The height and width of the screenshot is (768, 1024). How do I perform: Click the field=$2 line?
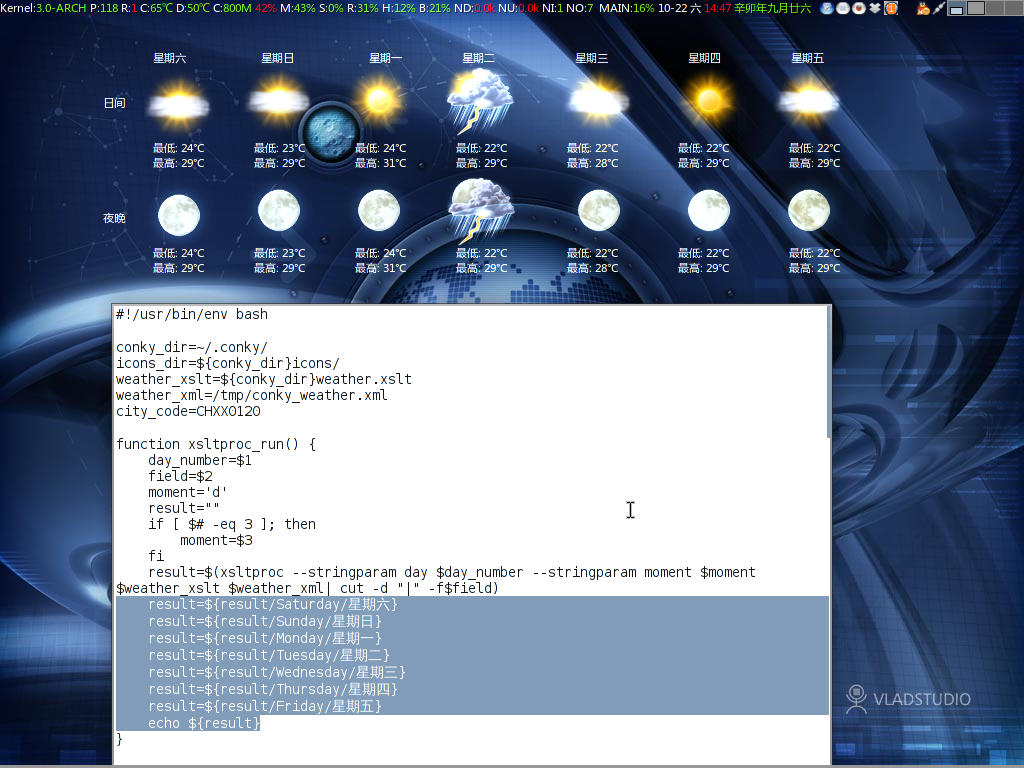(x=180, y=476)
